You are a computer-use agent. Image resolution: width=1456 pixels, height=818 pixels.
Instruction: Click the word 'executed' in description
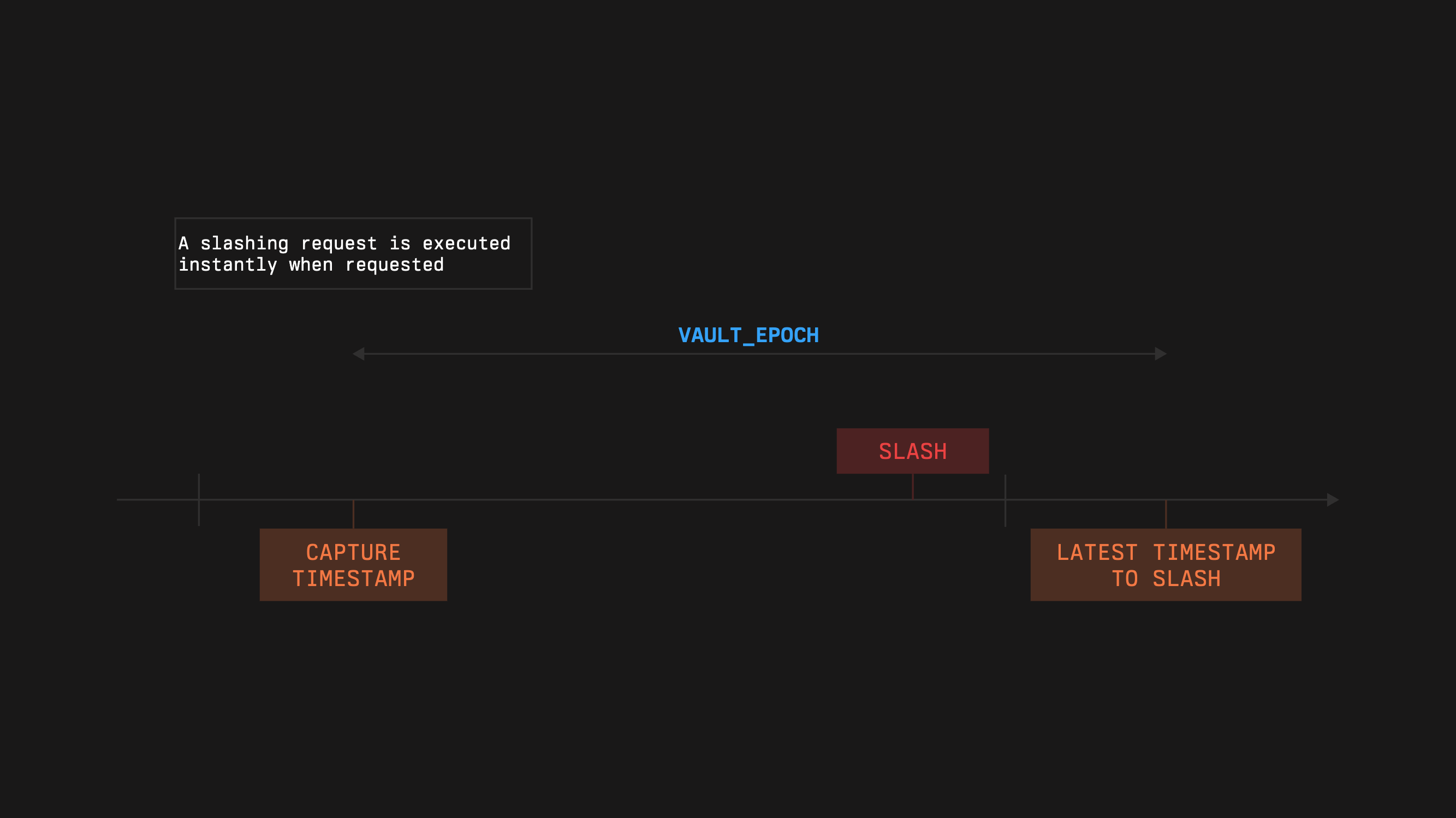(466, 243)
